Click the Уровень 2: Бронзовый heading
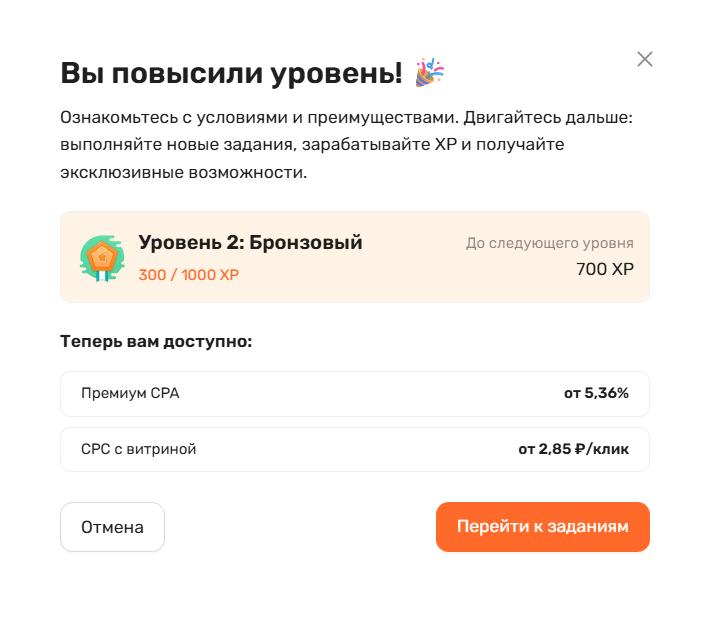This screenshot has width=715, height=633. [250, 243]
